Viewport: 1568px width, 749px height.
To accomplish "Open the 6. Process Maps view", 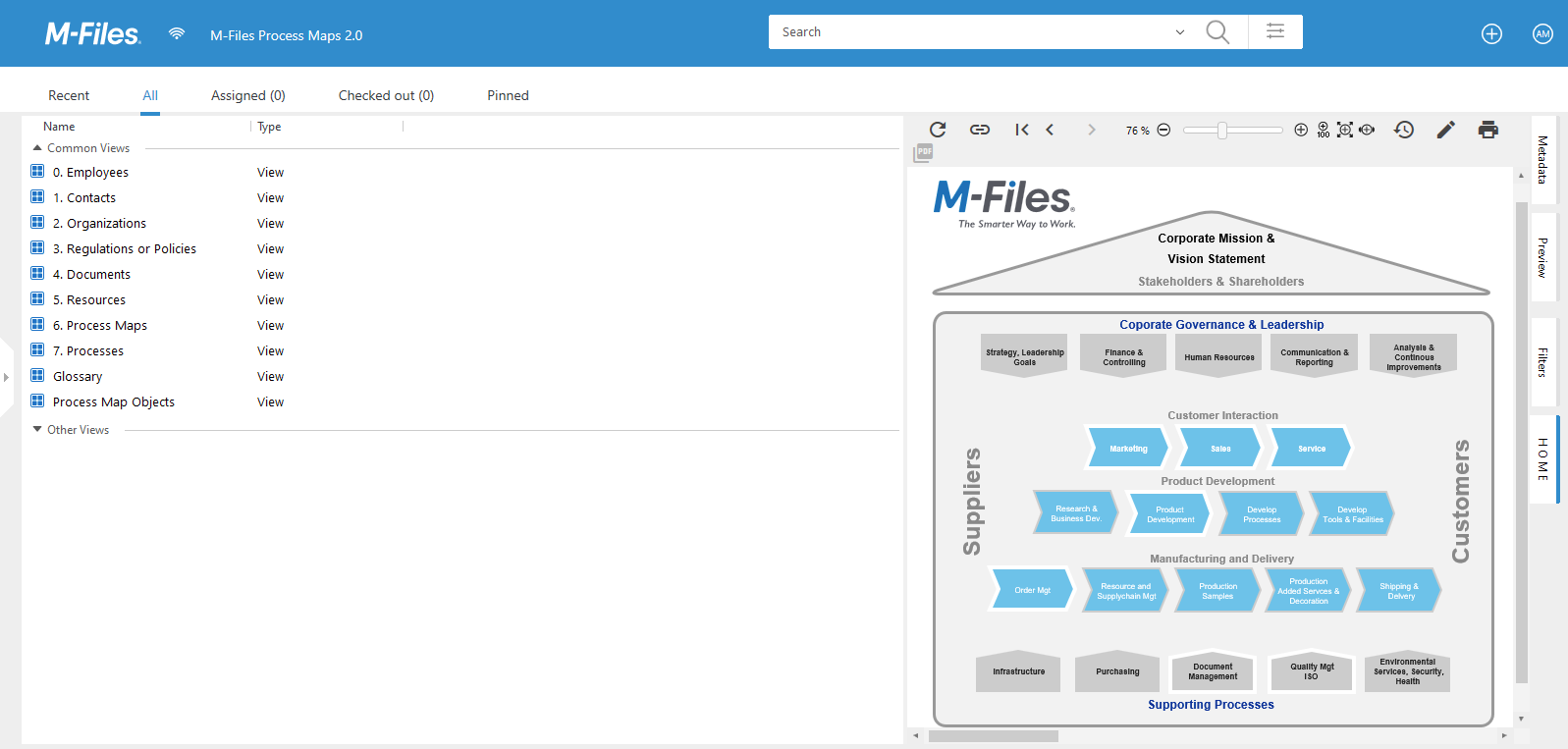I will pyautogui.click(x=100, y=326).
